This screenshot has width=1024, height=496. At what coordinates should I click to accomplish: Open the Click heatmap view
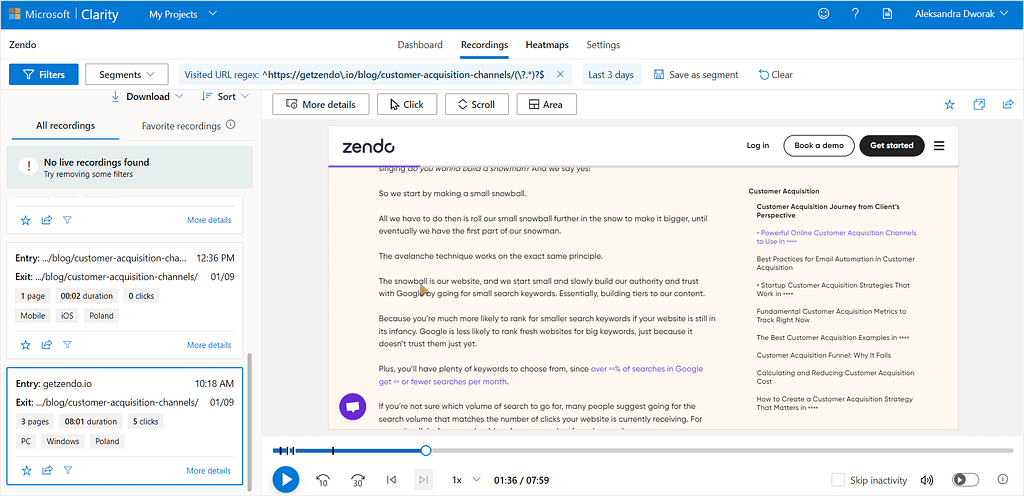[x=407, y=104]
